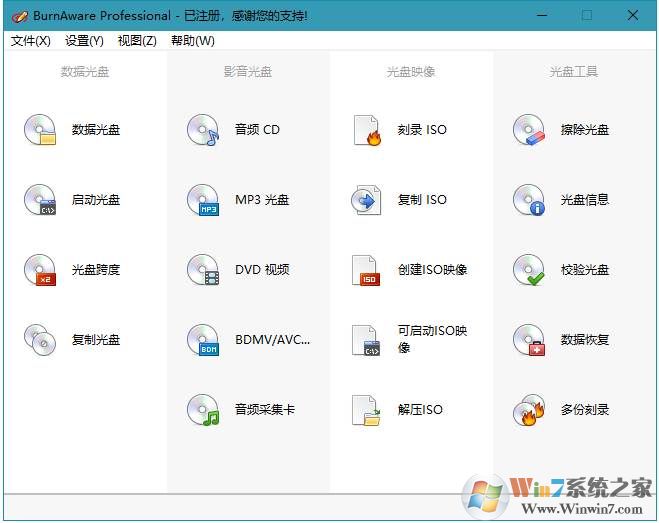Open the 设置(Y) menu
The image size is (659, 523).
[84, 41]
